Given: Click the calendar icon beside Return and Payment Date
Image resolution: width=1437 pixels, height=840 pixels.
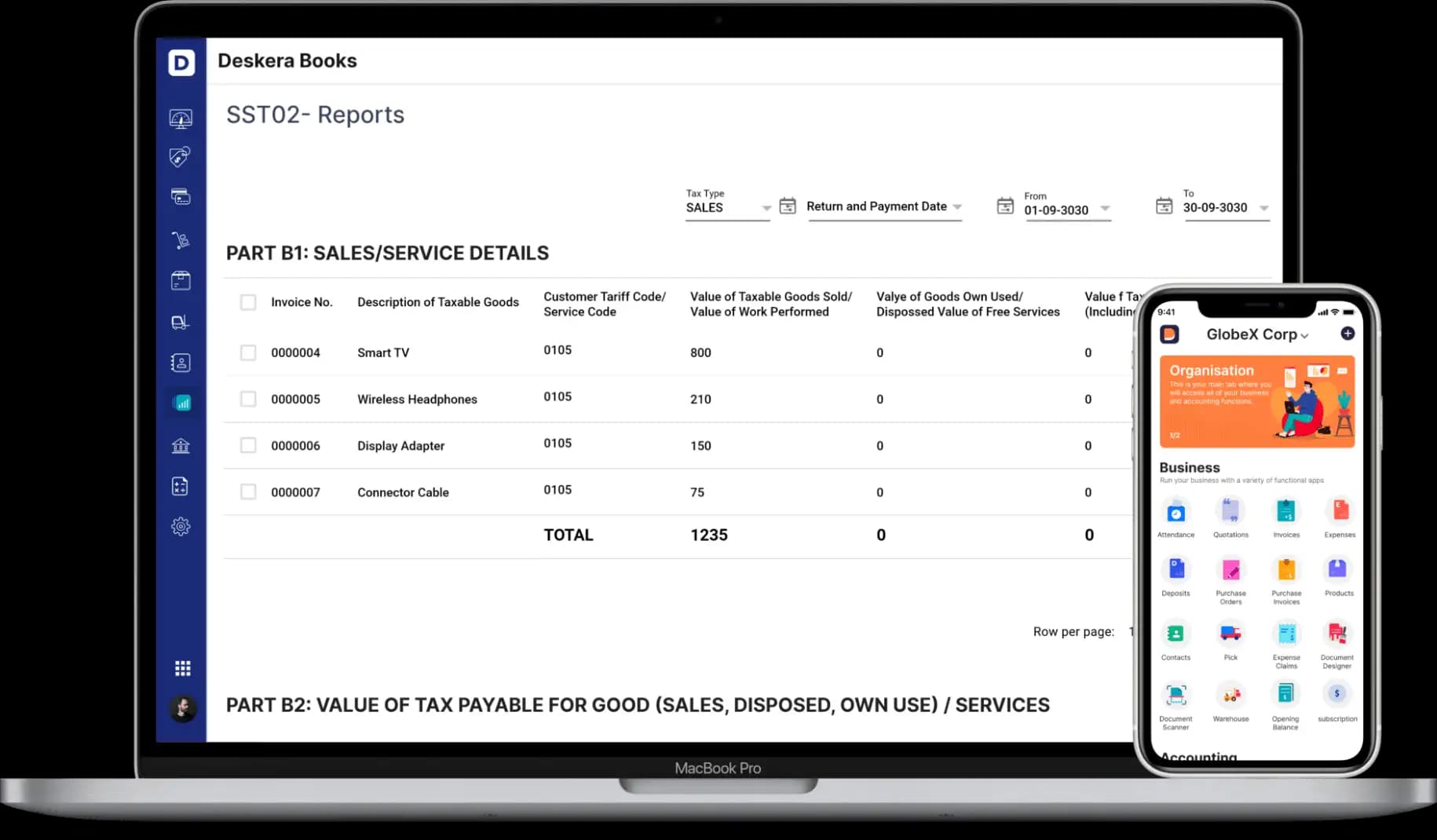Looking at the screenshot, I should pyautogui.click(x=788, y=206).
